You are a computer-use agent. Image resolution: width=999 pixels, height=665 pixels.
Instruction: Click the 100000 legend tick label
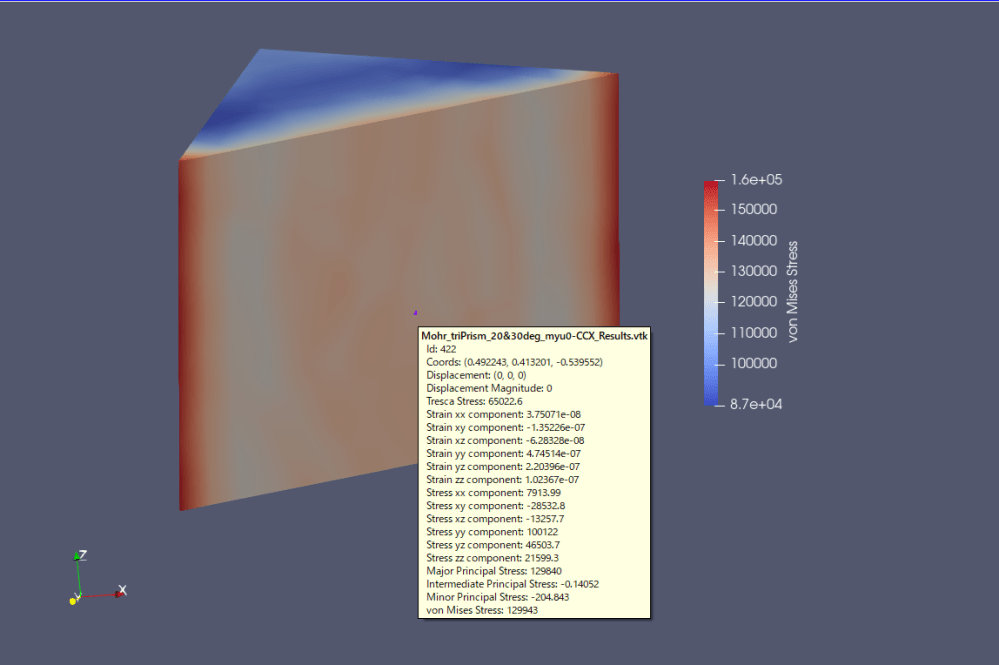pyautogui.click(x=755, y=363)
